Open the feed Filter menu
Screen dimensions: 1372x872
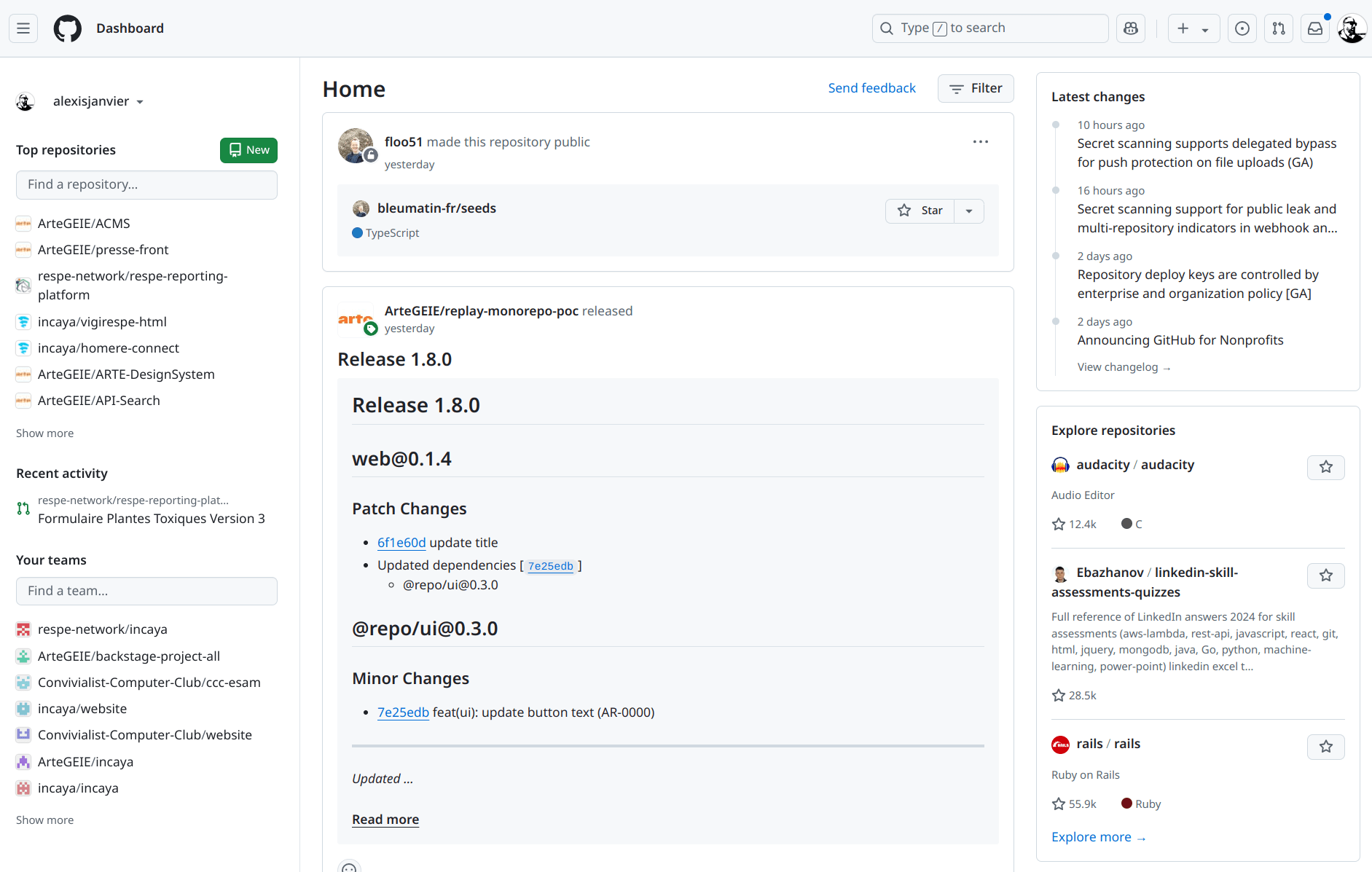click(976, 88)
